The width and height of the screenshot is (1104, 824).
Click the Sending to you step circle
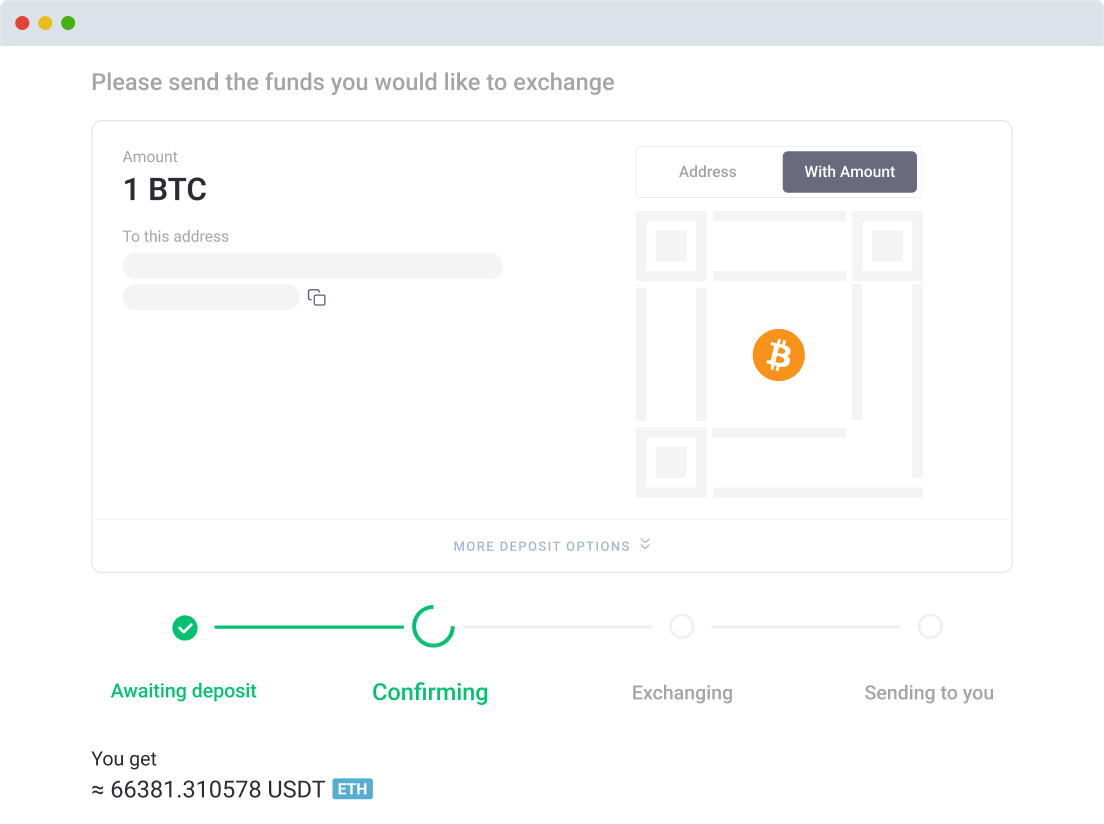click(x=930, y=627)
